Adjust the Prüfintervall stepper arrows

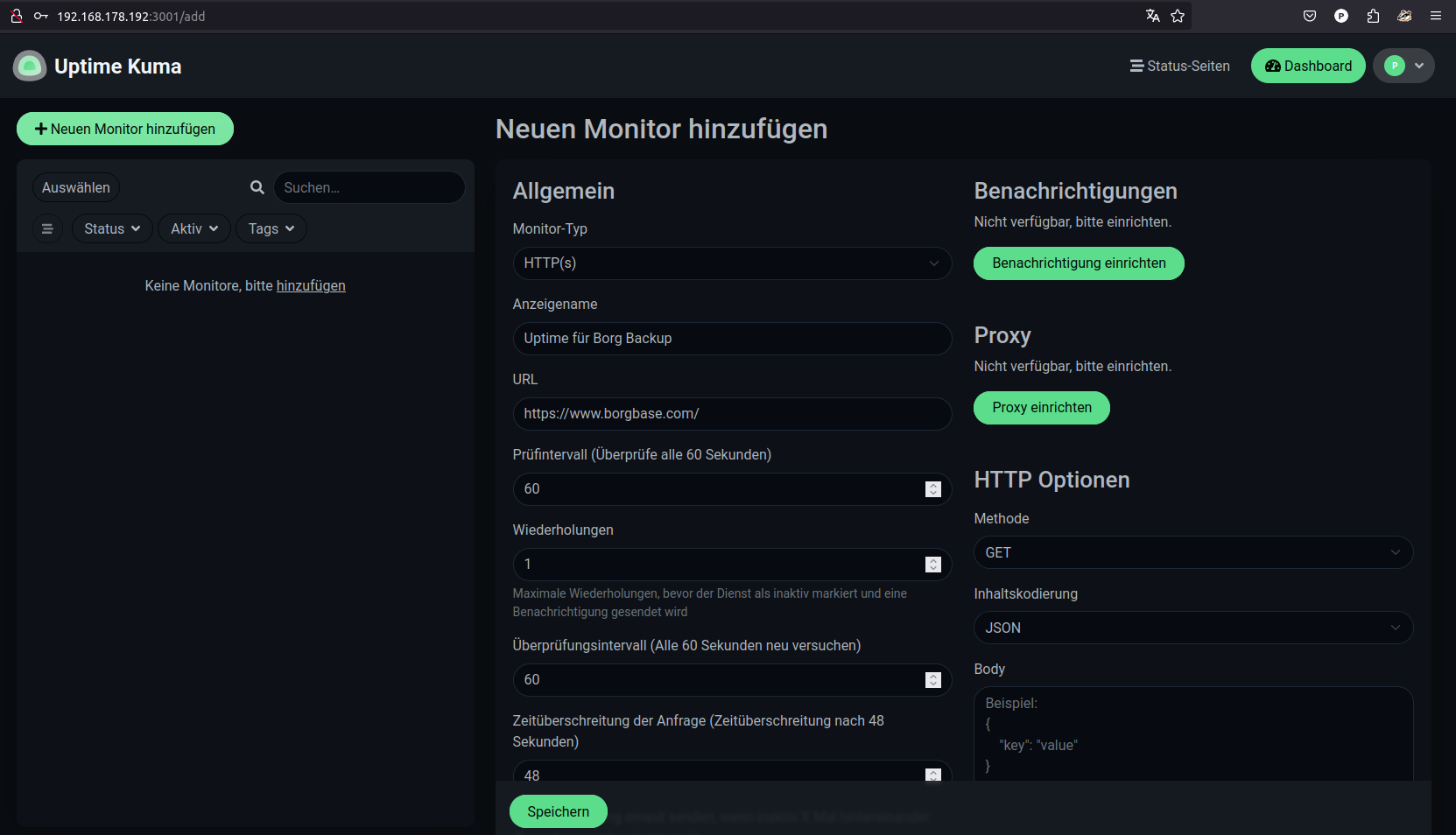pyautogui.click(x=933, y=489)
